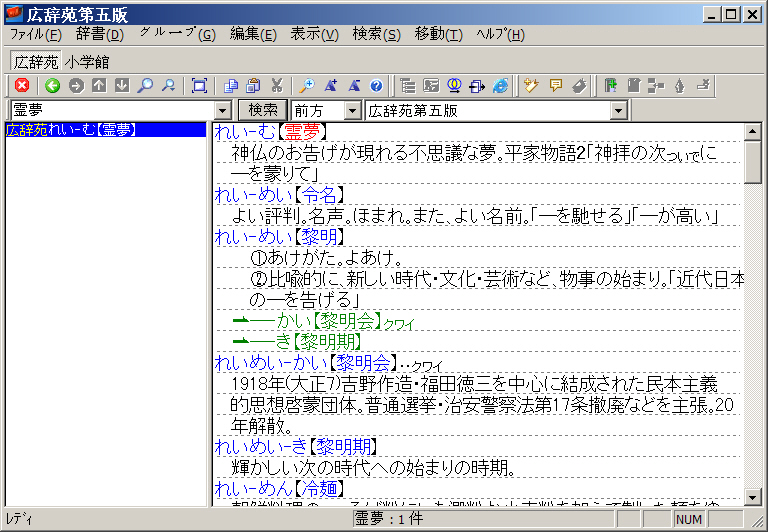The height and width of the screenshot is (532, 768).
Task: Jump to next entry with down-arrow icon
Action: point(122,86)
